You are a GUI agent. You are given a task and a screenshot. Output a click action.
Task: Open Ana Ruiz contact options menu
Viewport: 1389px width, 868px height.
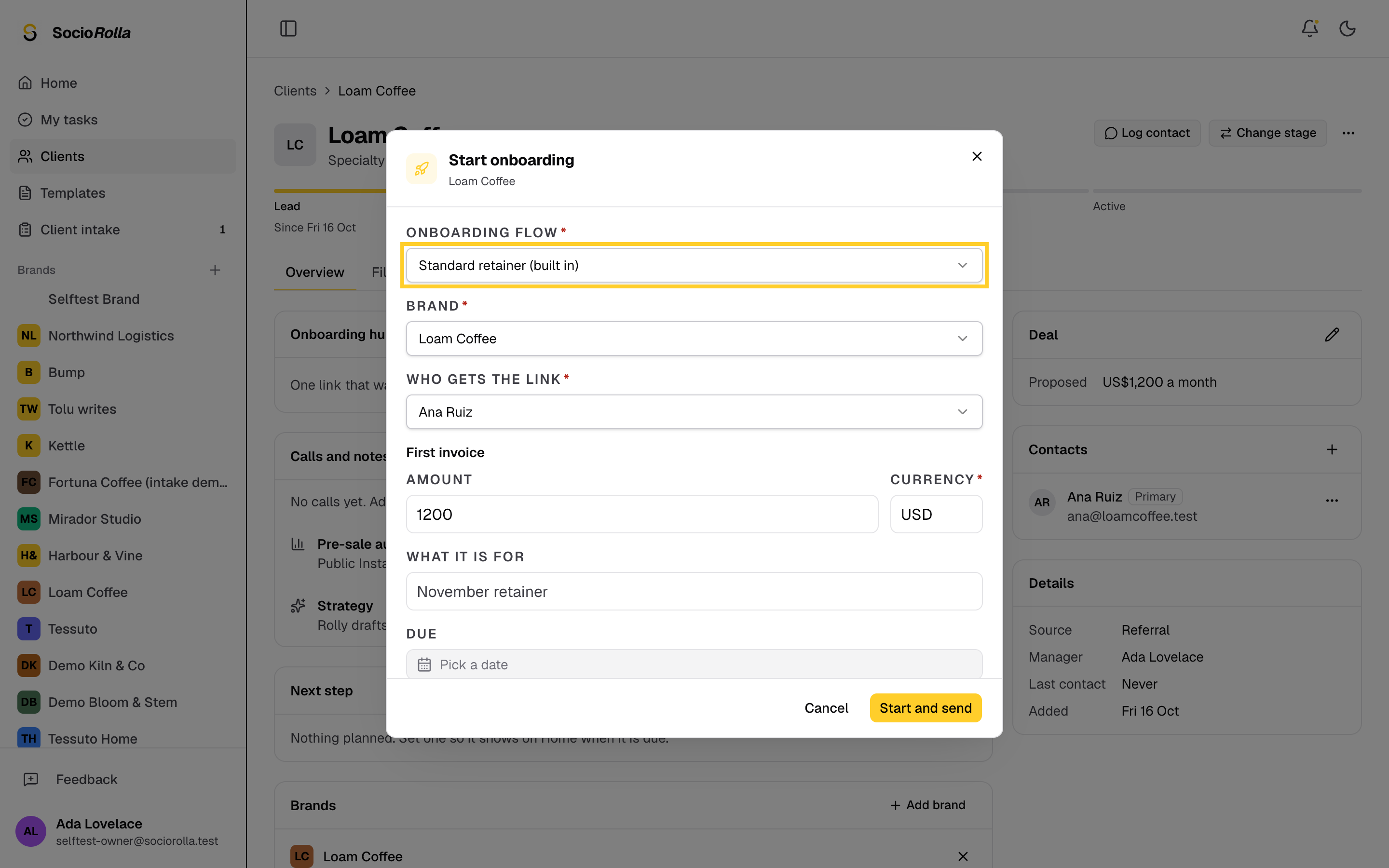(x=1332, y=501)
